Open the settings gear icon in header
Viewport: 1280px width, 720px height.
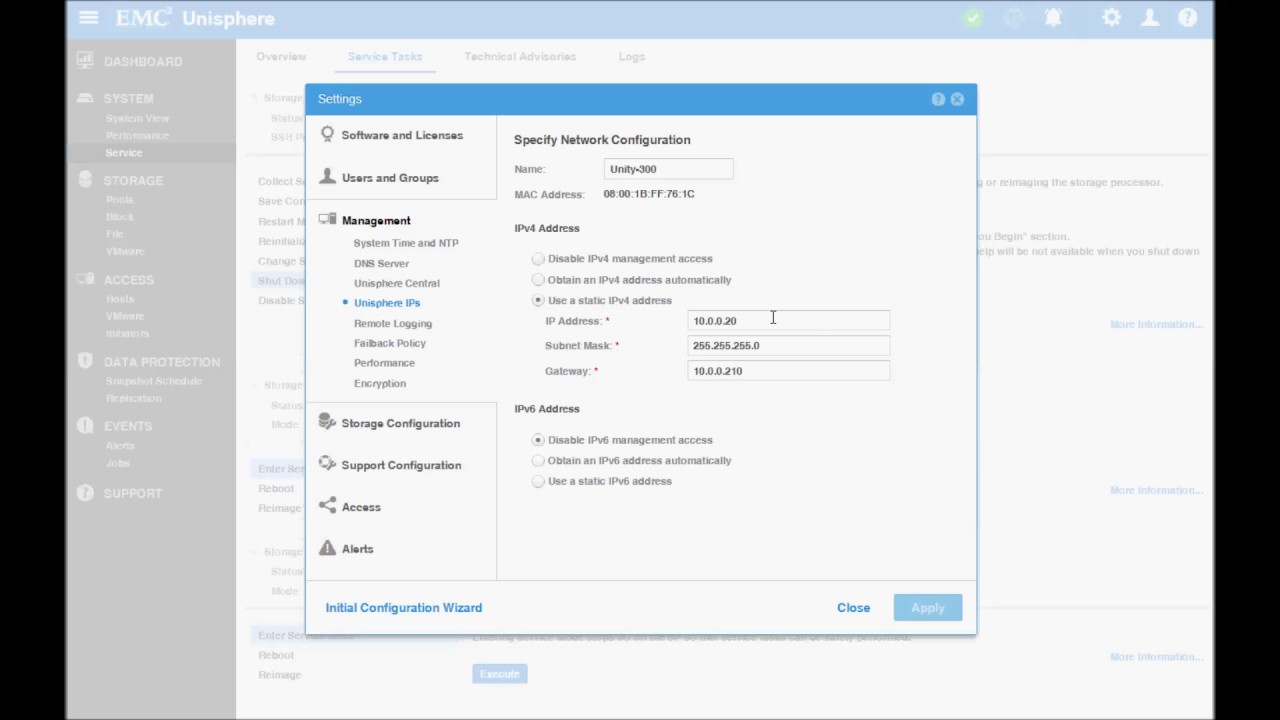(x=1111, y=18)
